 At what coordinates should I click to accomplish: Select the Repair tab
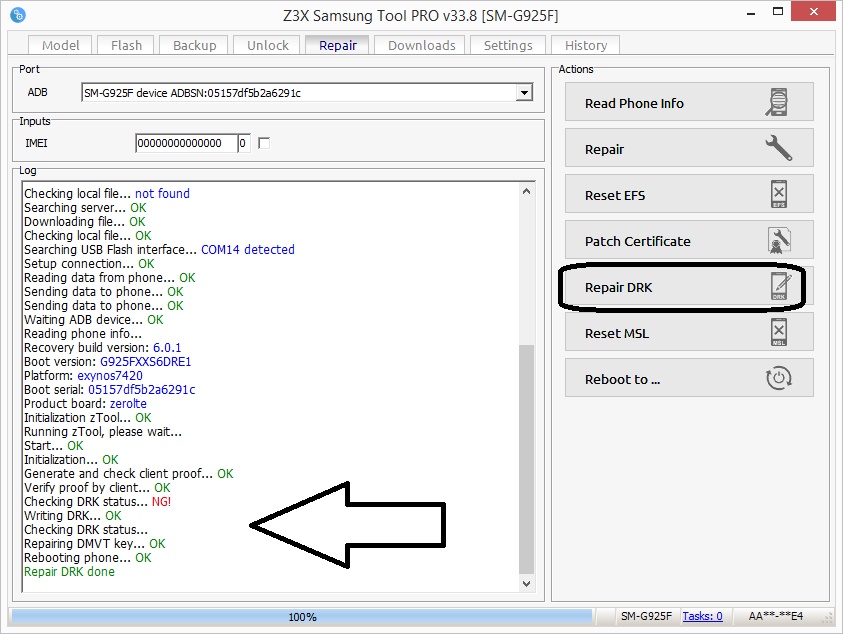click(337, 45)
